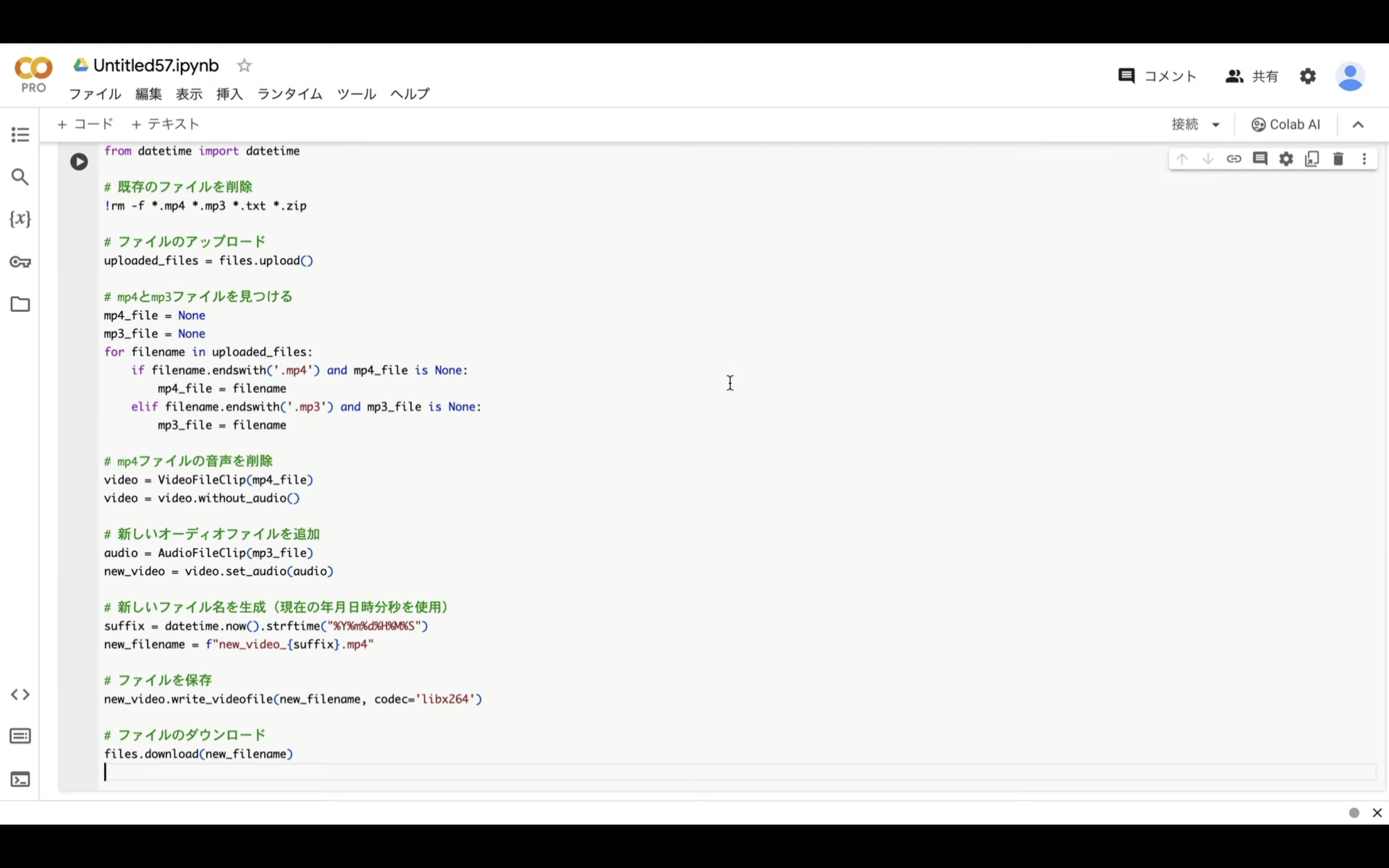1389x868 pixels.
Task: Open the 挿入 menu
Action: click(x=230, y=94)
